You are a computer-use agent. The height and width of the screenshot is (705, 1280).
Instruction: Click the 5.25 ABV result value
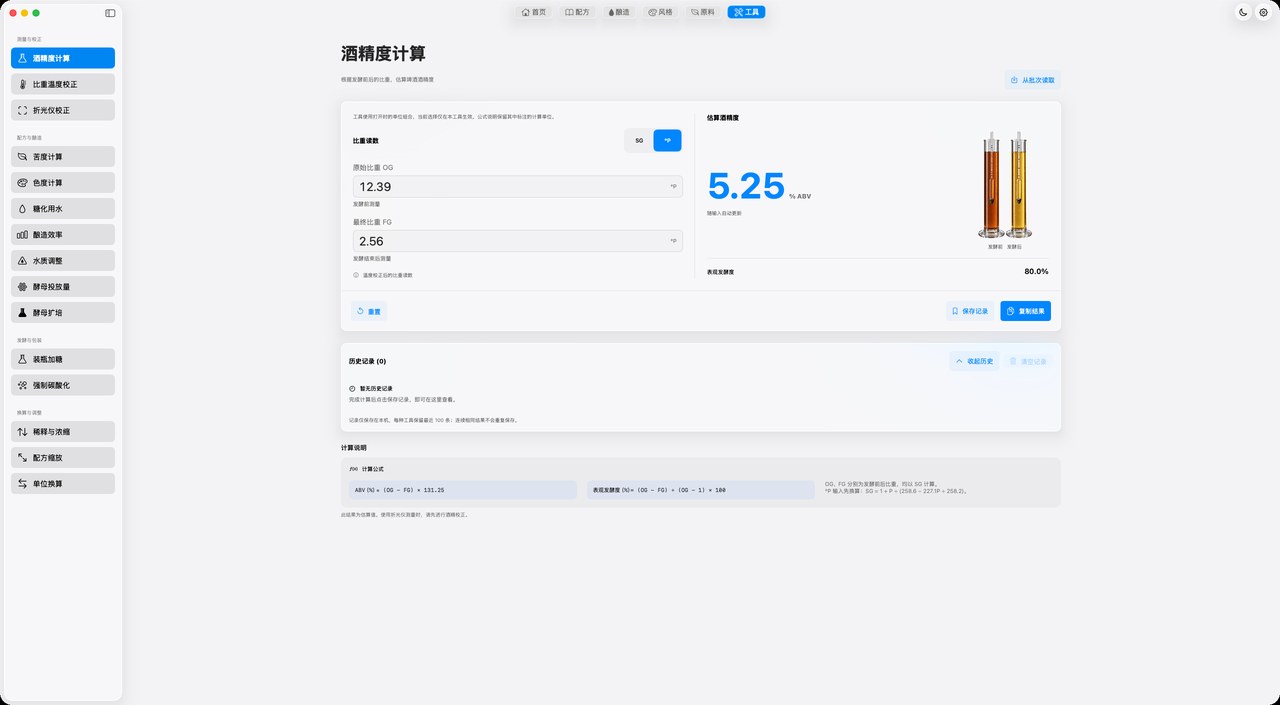tap(746, 186)
